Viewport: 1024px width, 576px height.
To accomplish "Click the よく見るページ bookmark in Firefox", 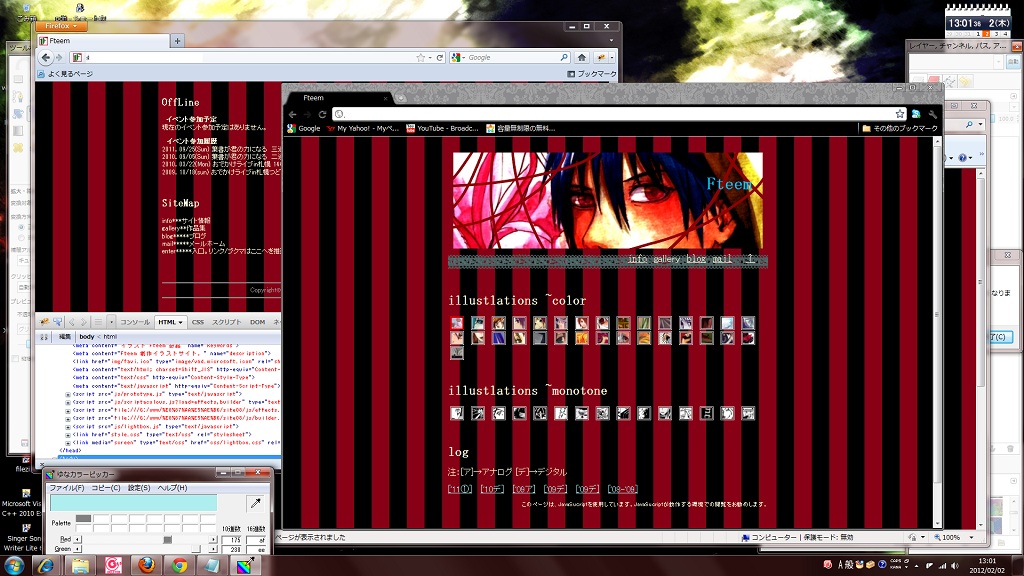I will 65,74.
